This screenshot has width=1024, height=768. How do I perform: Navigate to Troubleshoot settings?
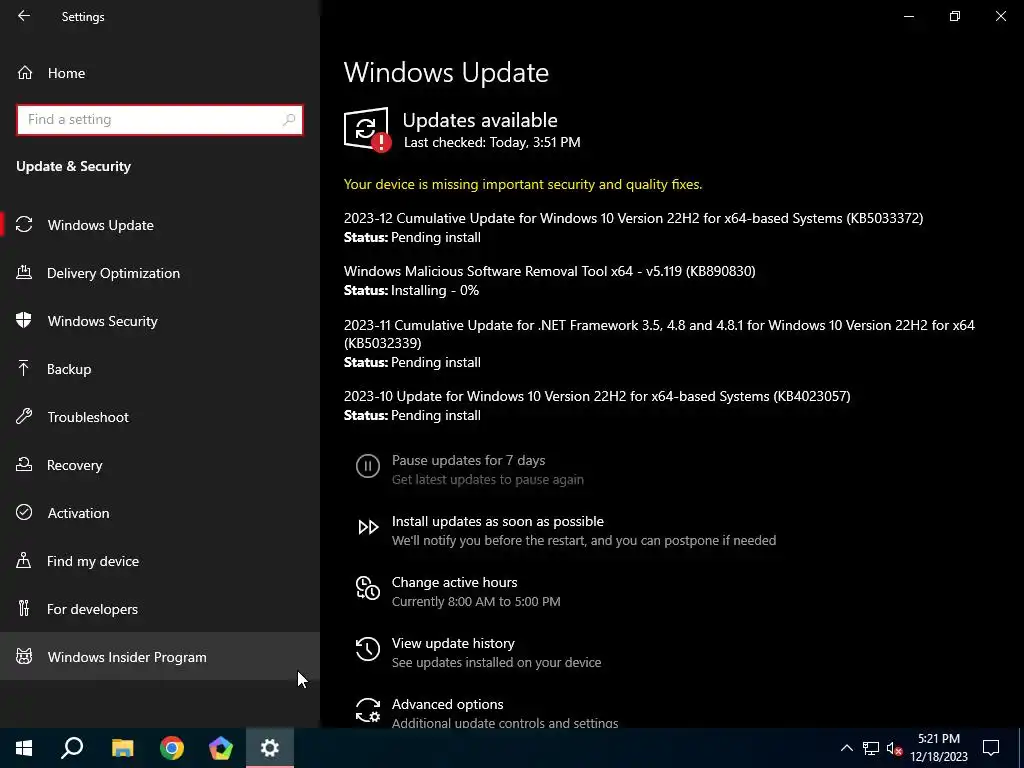pos(160,417)
